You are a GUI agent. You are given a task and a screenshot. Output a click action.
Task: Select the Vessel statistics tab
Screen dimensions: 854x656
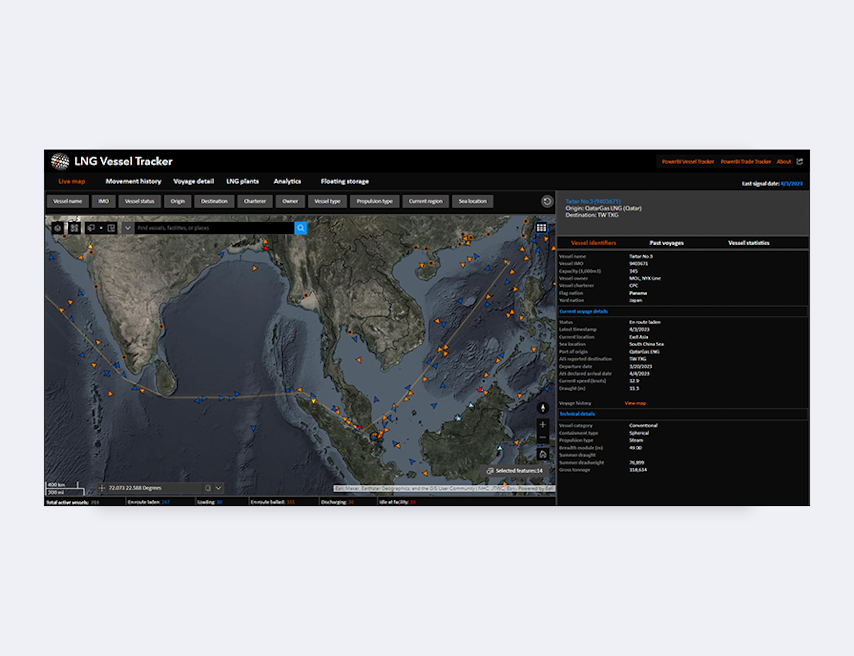(x=749, y=243)
